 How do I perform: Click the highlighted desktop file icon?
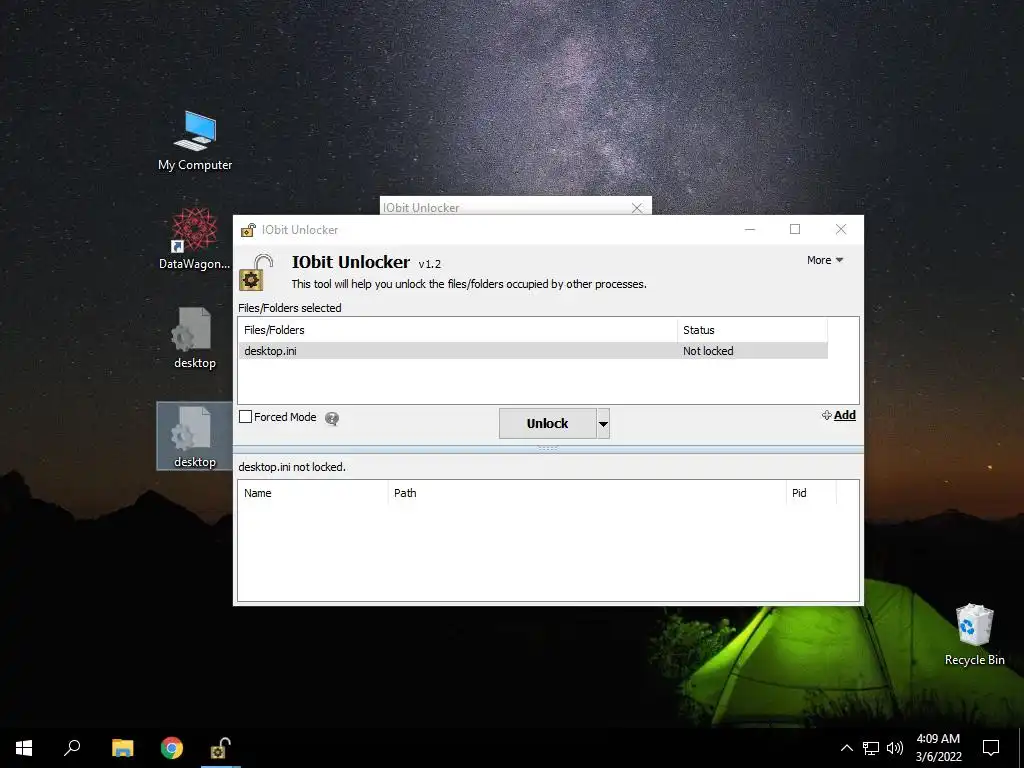point(195,436)
